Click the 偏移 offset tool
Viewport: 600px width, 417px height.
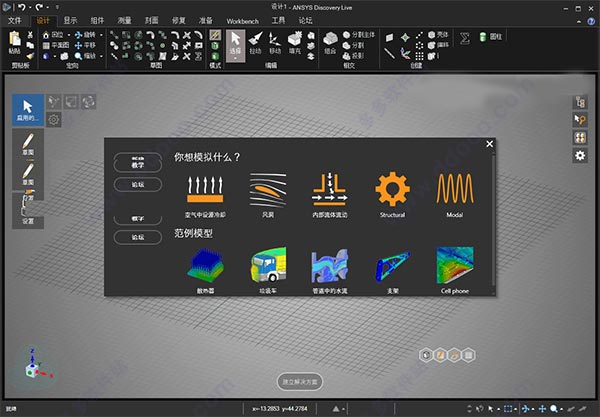[x=438, y=45]
